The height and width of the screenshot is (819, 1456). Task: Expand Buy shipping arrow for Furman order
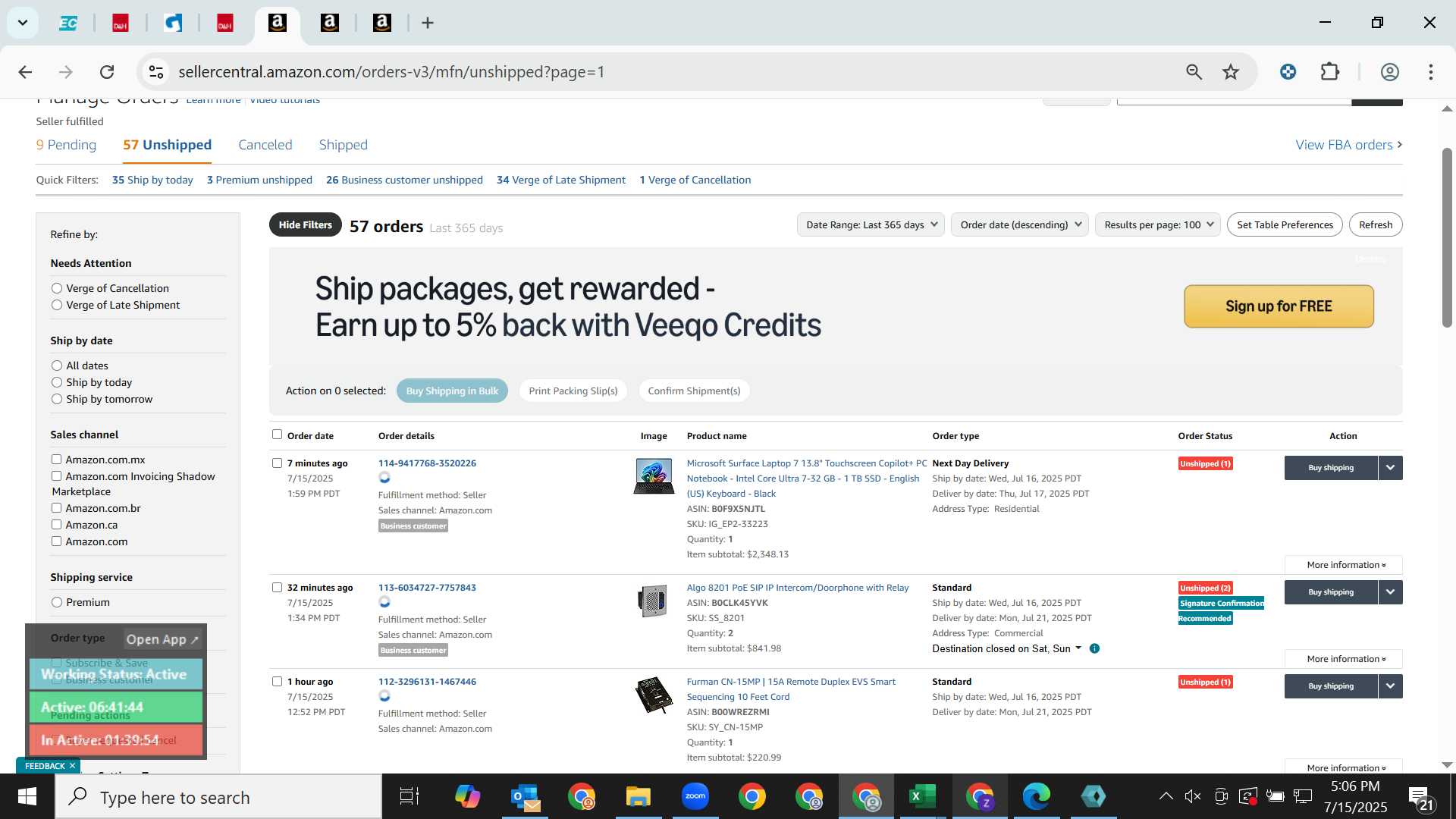point(1390,686)
